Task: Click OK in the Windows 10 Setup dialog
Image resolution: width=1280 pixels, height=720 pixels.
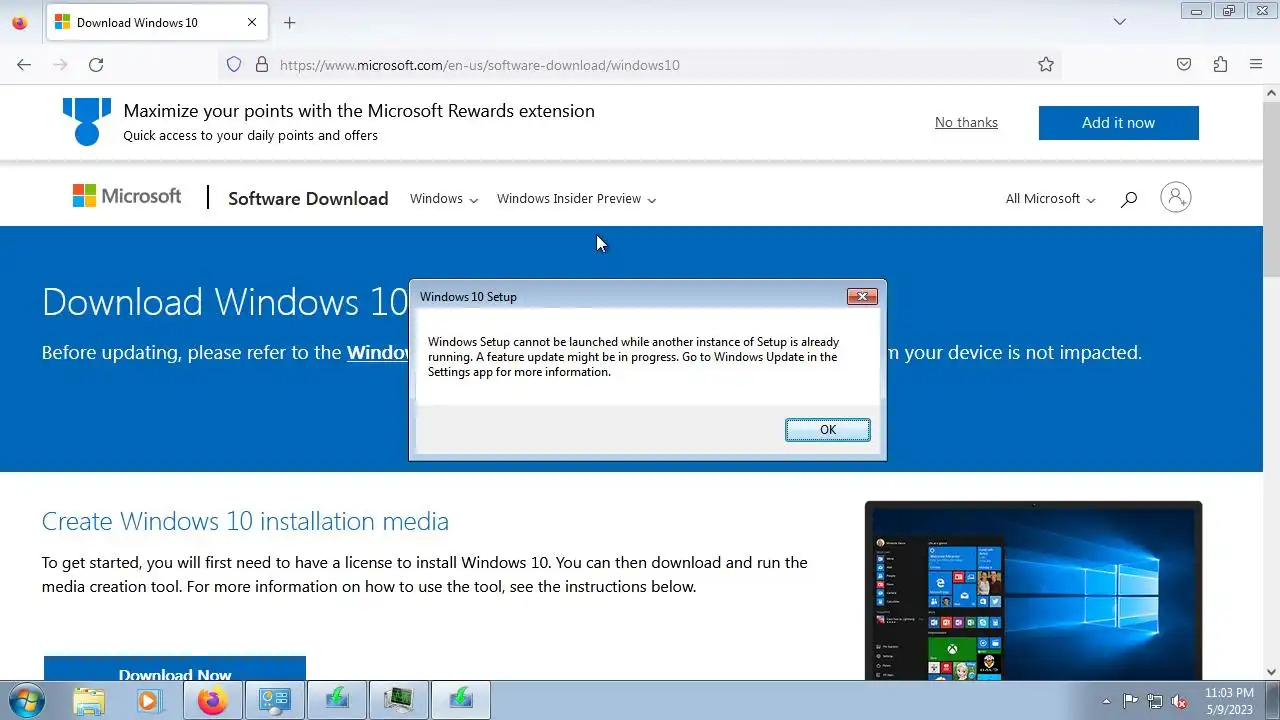Action: click(x=827, y=430)
